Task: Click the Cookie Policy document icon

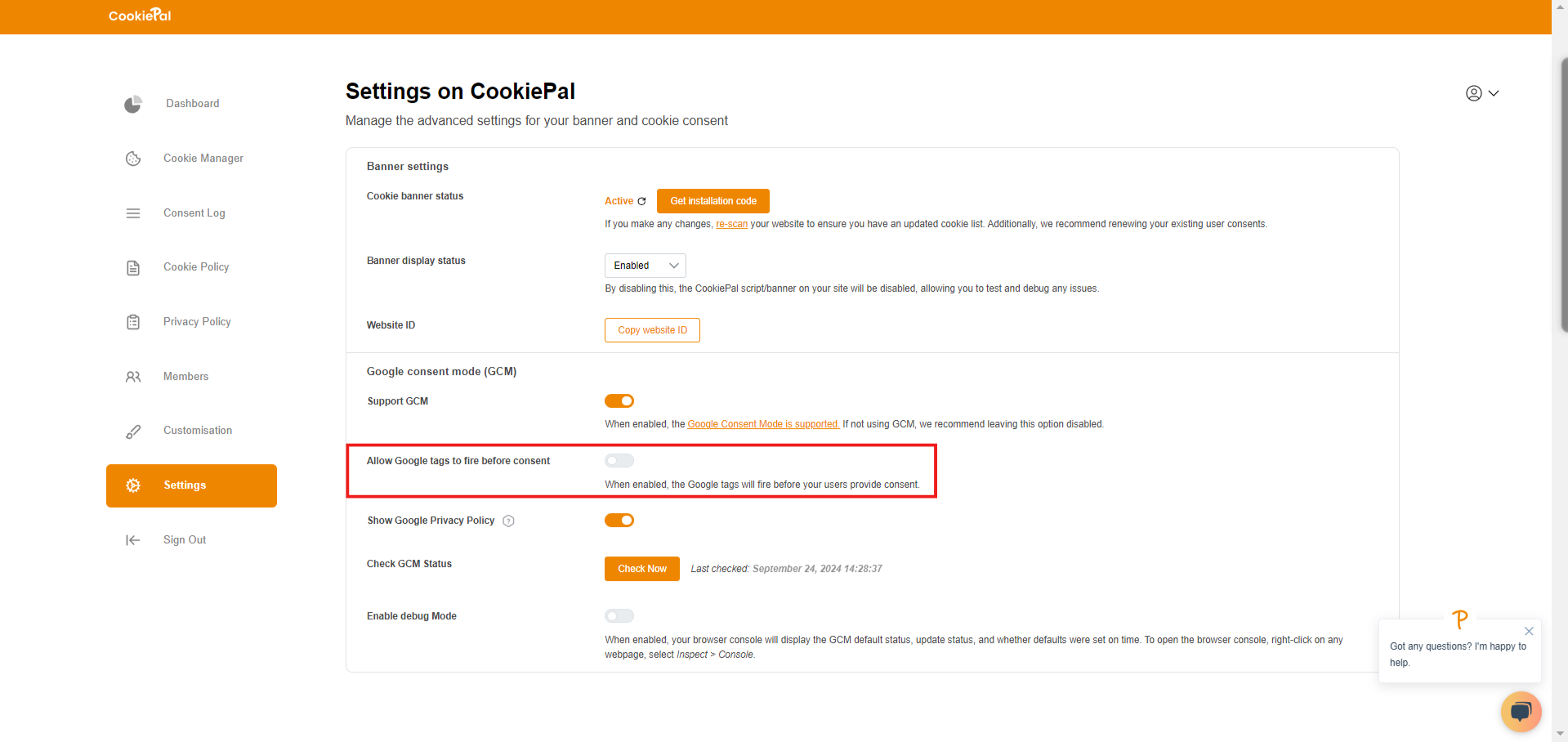Action: click(x=133, y=268)
